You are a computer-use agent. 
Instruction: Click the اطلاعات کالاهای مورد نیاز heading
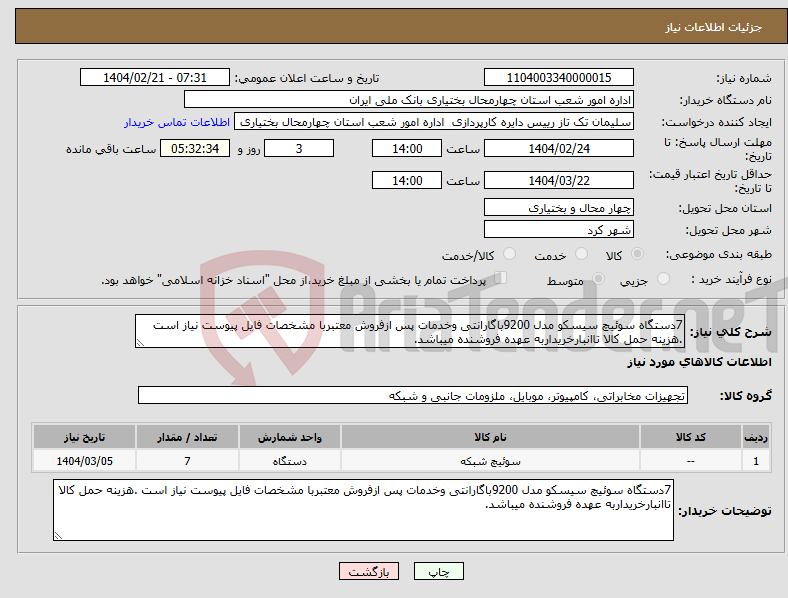coord(699,362)
